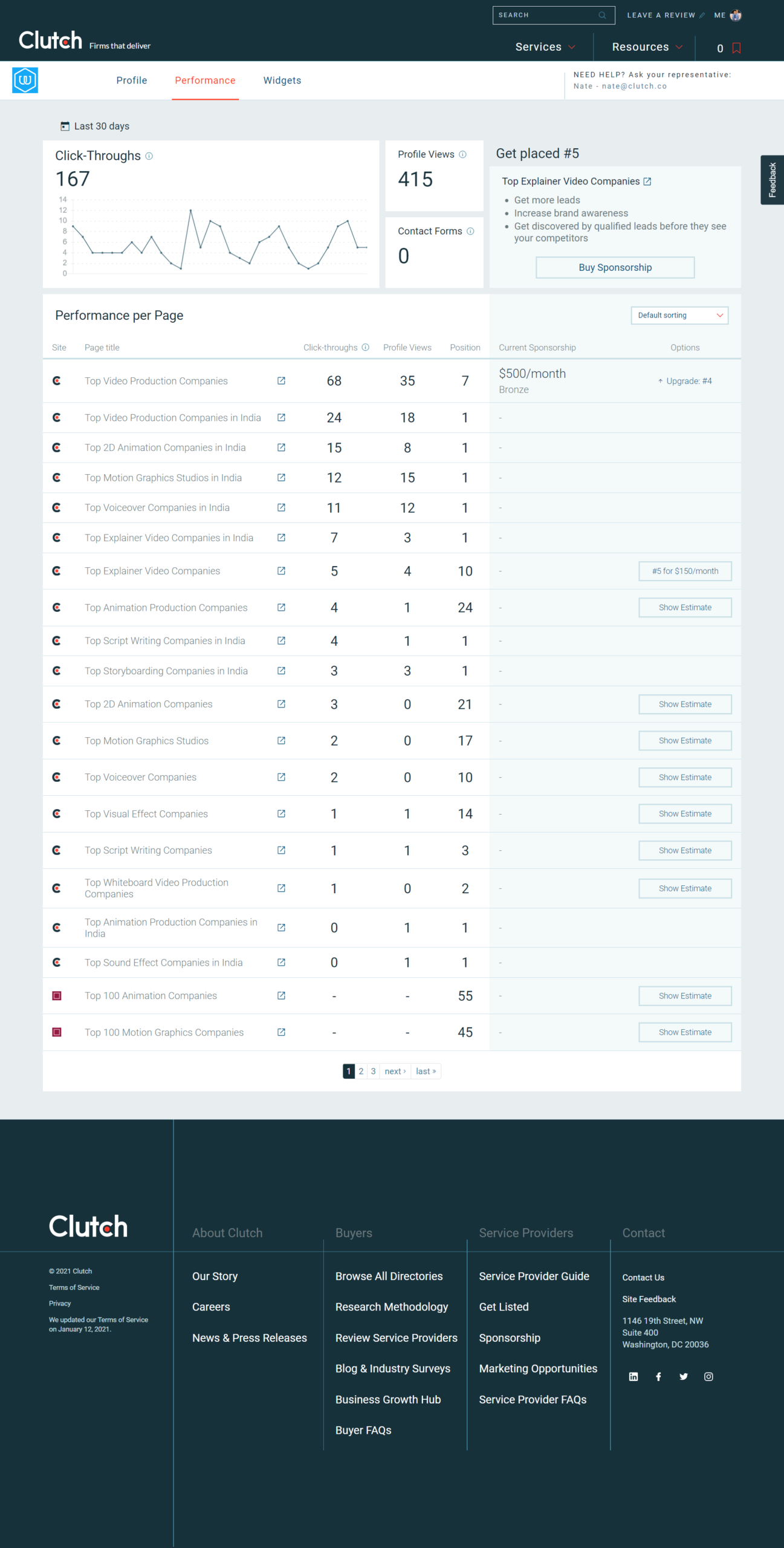784x1548 pixels.
Task: Open Facebook icon in footer
Action: (658, 1376)
